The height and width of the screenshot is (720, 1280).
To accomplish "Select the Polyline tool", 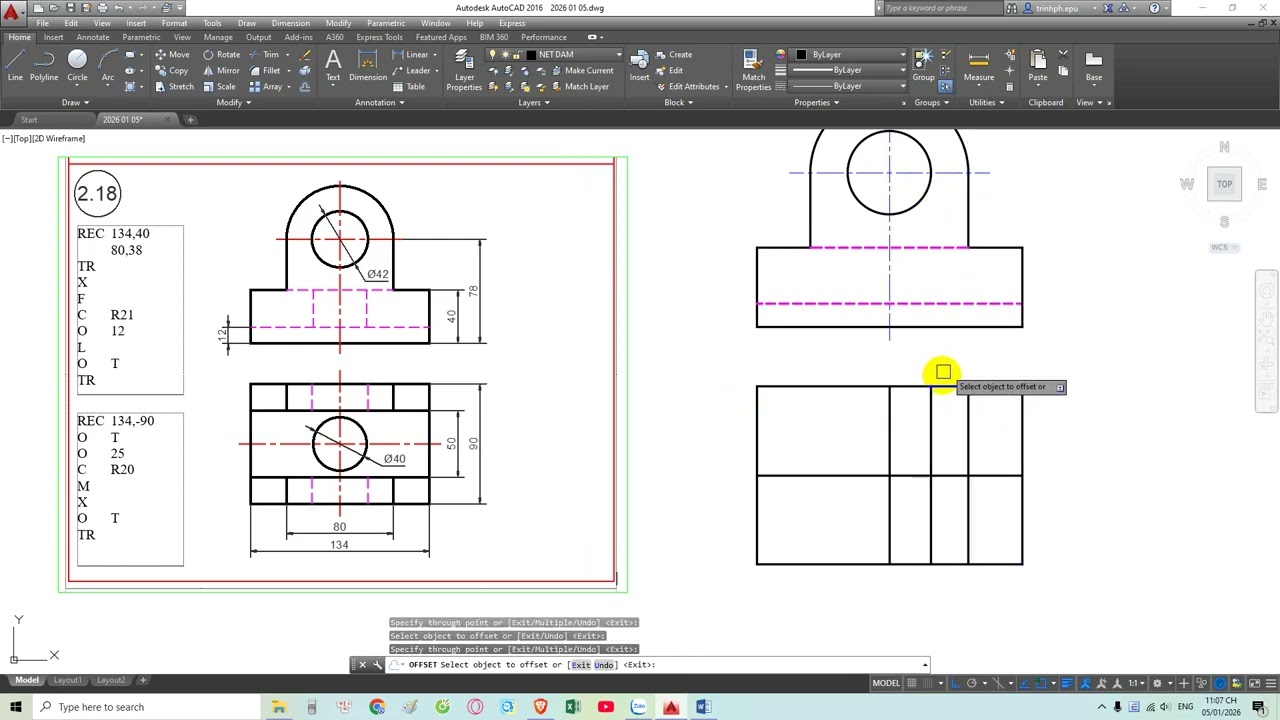I will coord(44,66).
